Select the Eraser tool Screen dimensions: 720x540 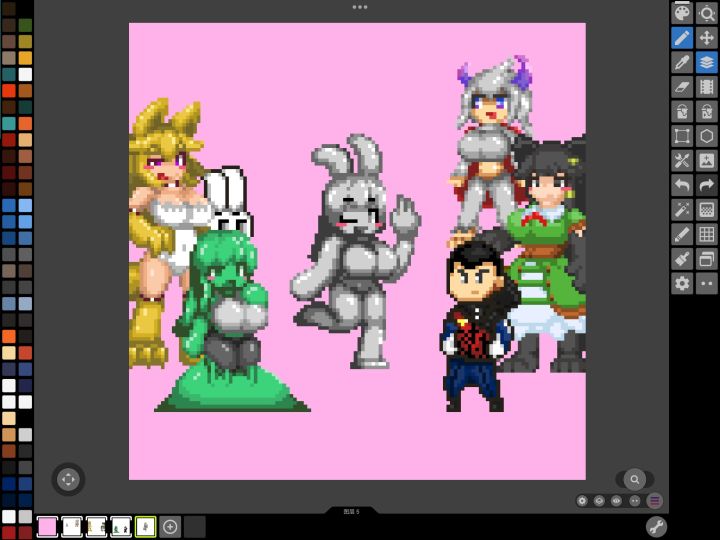coord(682,87)
